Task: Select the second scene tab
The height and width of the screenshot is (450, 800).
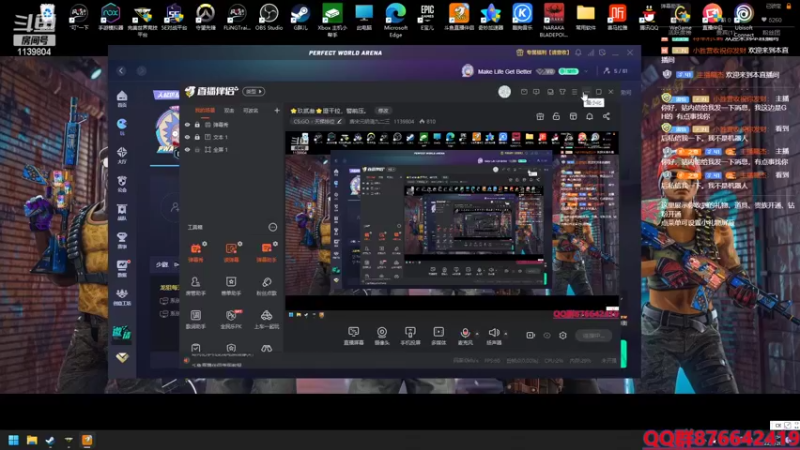Action: coord(229,110)
